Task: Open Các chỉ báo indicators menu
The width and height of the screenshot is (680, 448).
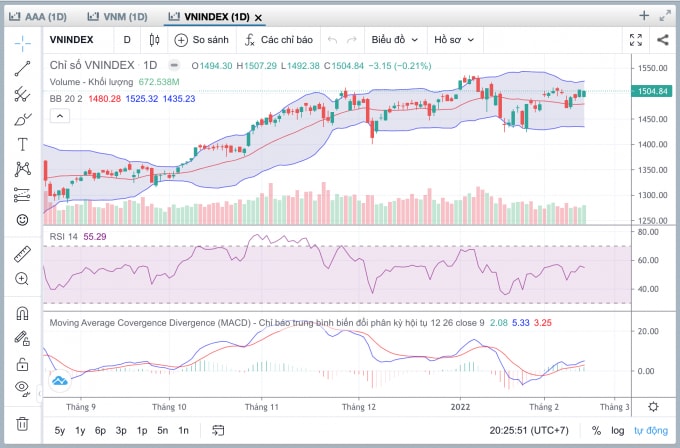Action: (279, 40)
